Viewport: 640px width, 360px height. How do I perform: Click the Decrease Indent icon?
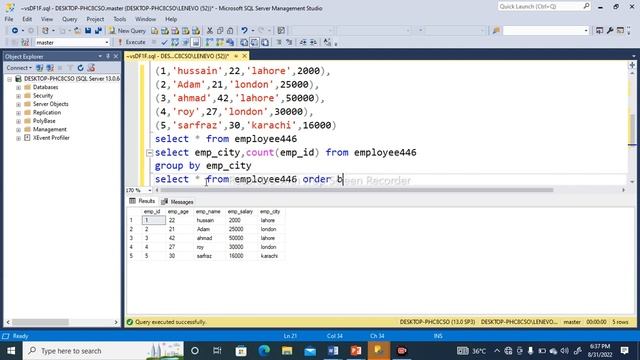coord(303,42)
